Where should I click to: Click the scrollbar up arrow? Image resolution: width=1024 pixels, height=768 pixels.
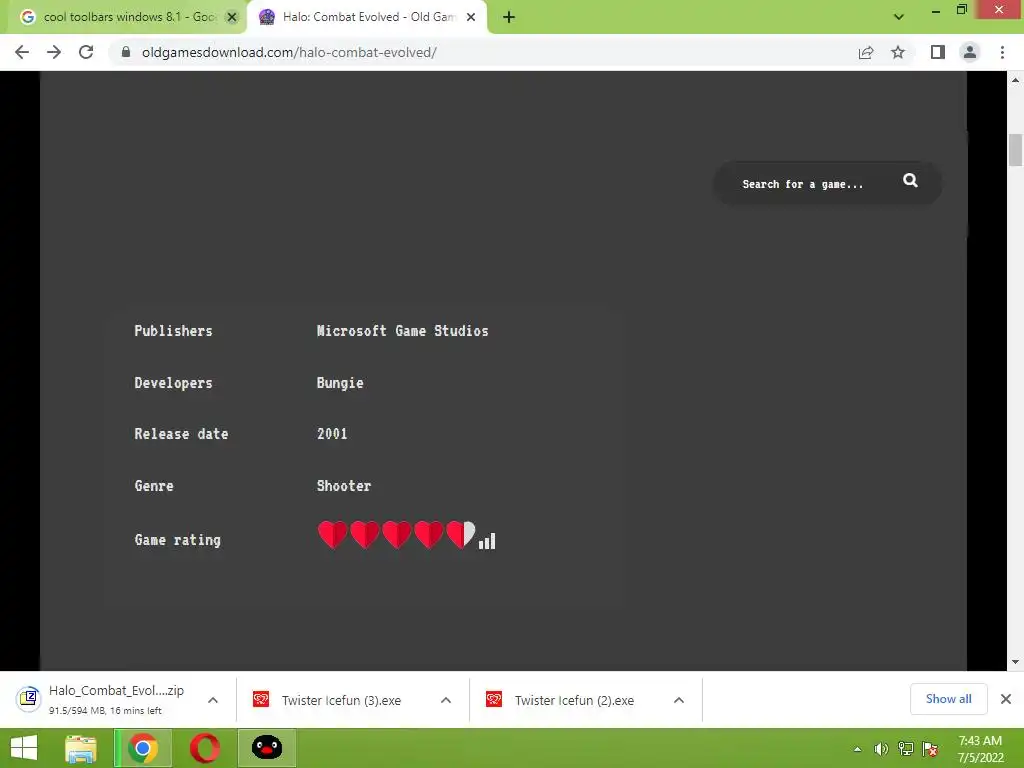[x=1015, y=80]
